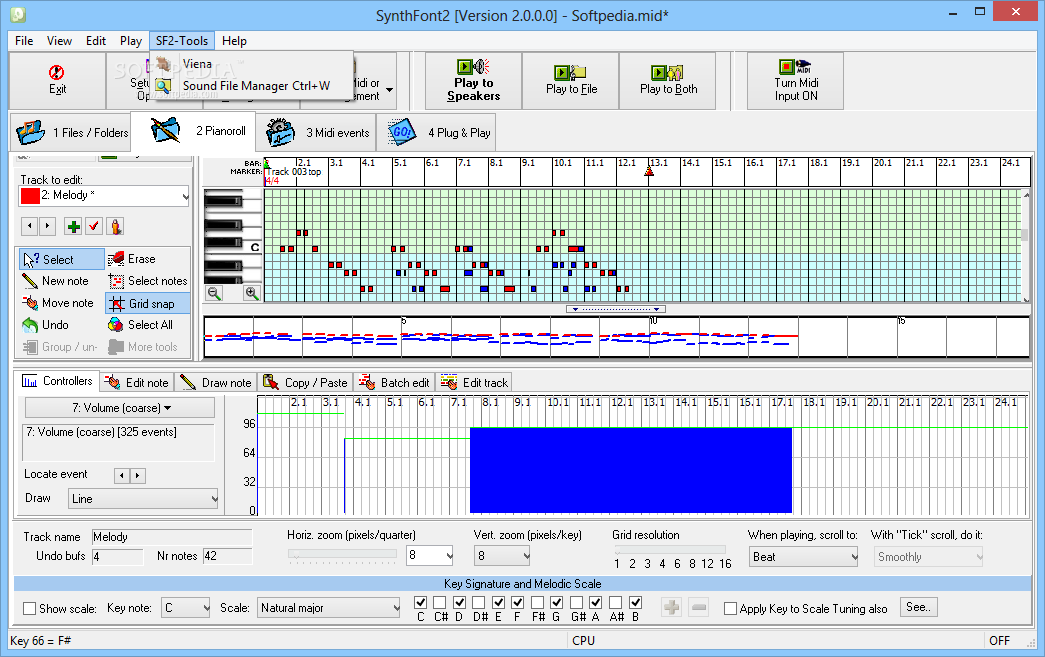Go to previous track with the left arrow

click(29, 227)
